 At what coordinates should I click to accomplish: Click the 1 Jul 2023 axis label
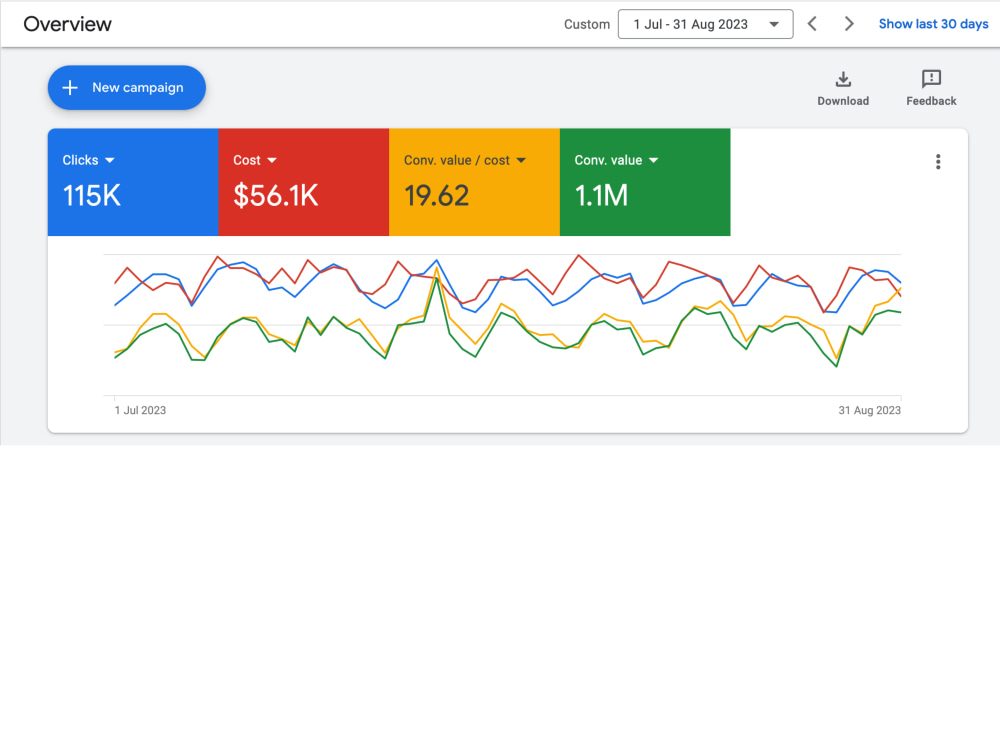140,410
